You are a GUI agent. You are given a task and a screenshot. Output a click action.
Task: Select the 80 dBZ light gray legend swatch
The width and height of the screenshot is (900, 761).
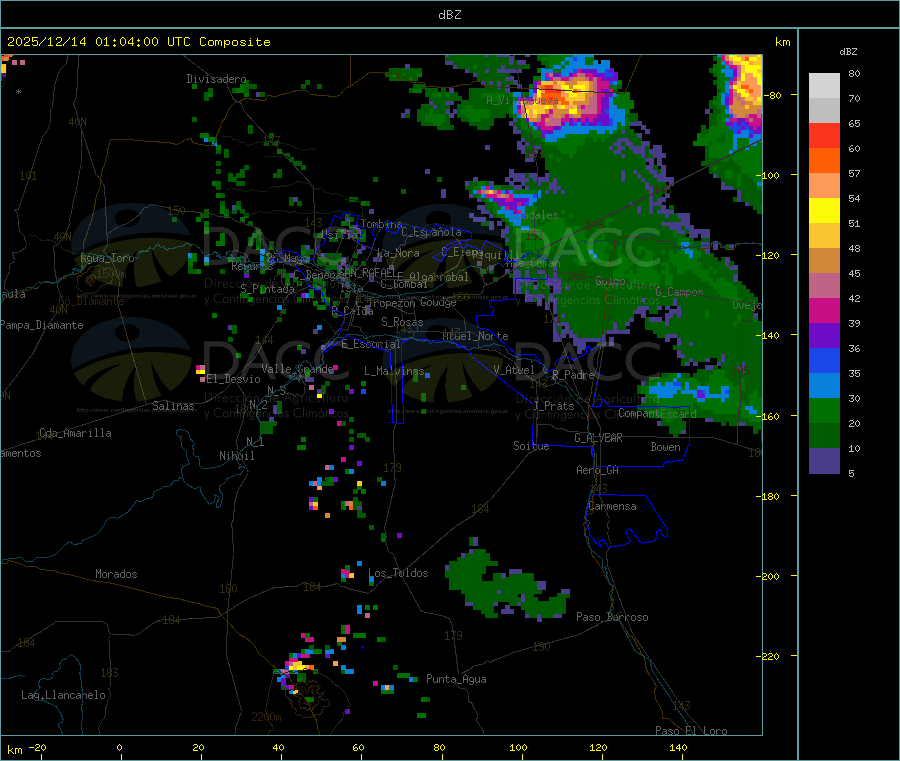824,86
